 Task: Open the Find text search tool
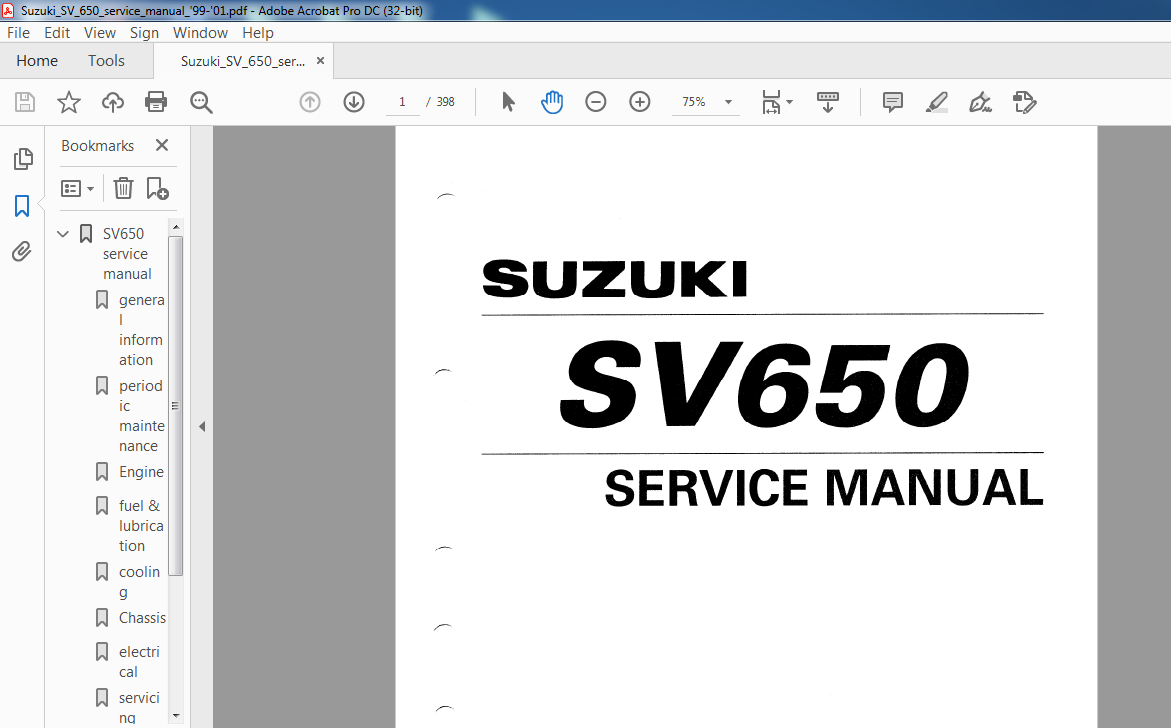(201, 102)
